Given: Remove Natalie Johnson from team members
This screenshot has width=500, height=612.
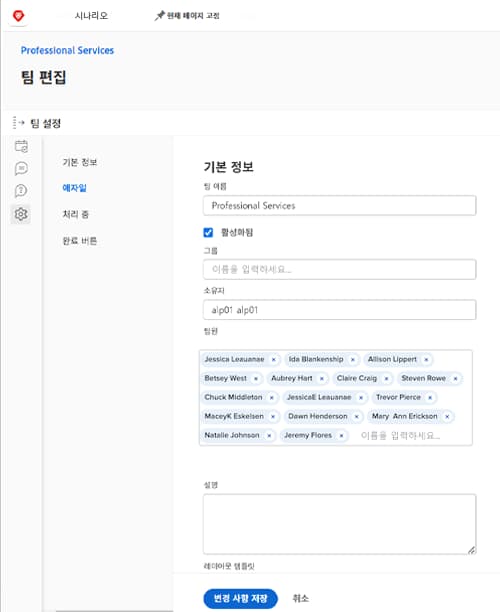Looking at the screenshot, I should click(269, 436).
